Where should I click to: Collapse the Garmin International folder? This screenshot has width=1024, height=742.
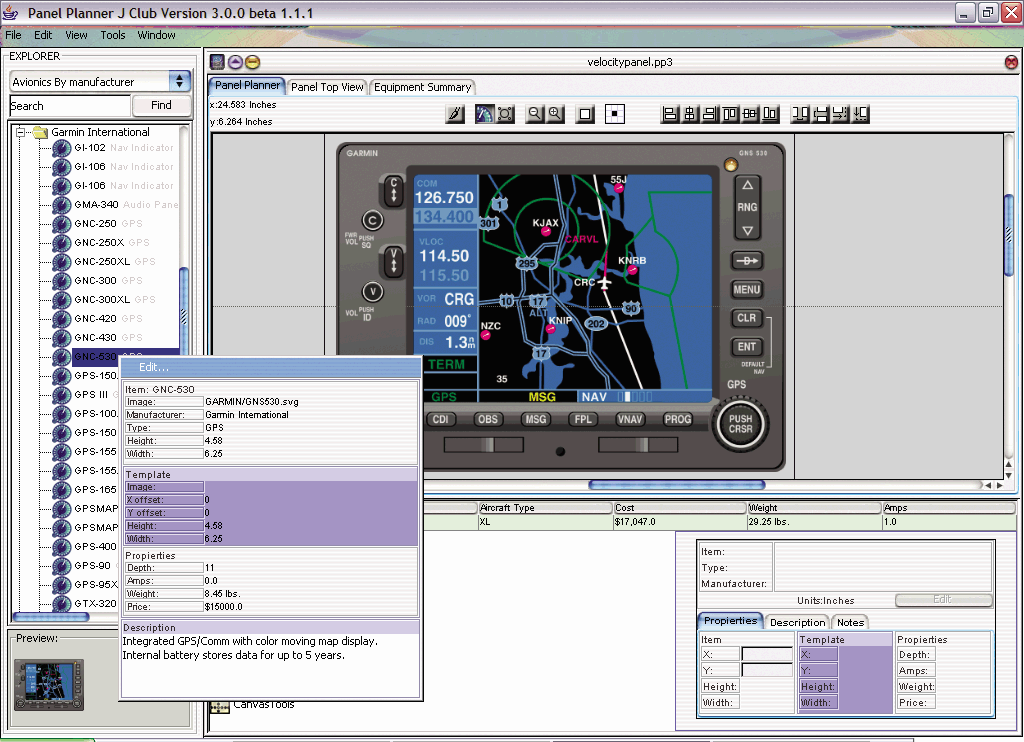click(21, 131)
